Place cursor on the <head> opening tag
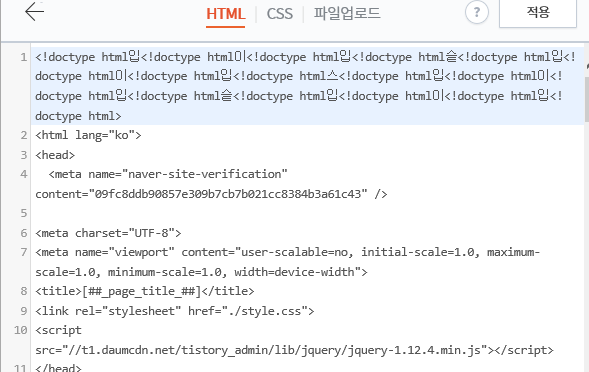 (55, 155)
